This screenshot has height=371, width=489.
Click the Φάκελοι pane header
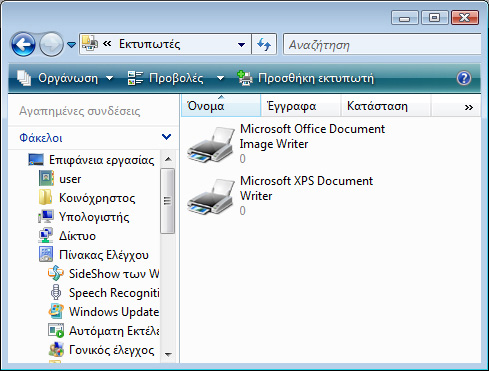coord(93,137)
